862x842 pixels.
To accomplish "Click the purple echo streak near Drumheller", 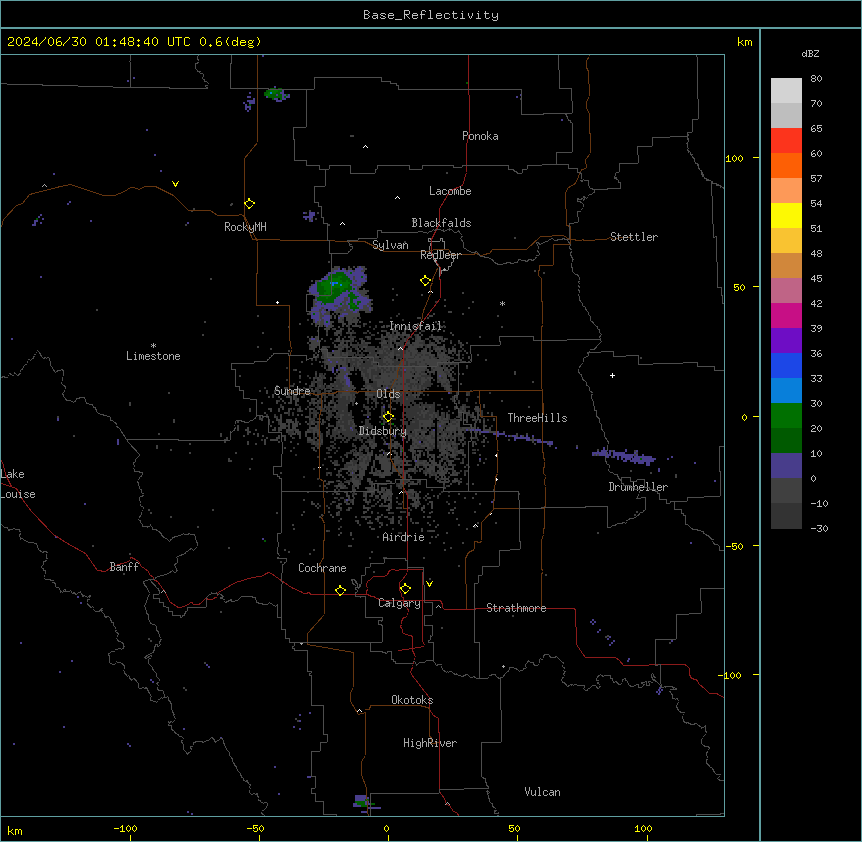I will (x=624, y=456).
